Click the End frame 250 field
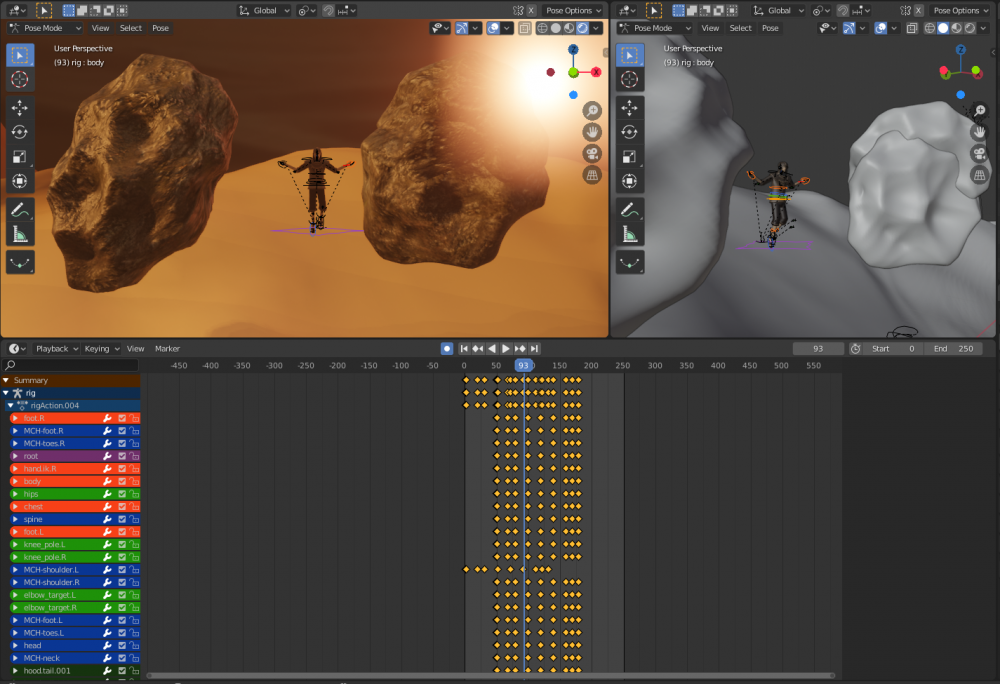Screen dimensions: 1000x684 coord(953,349)
